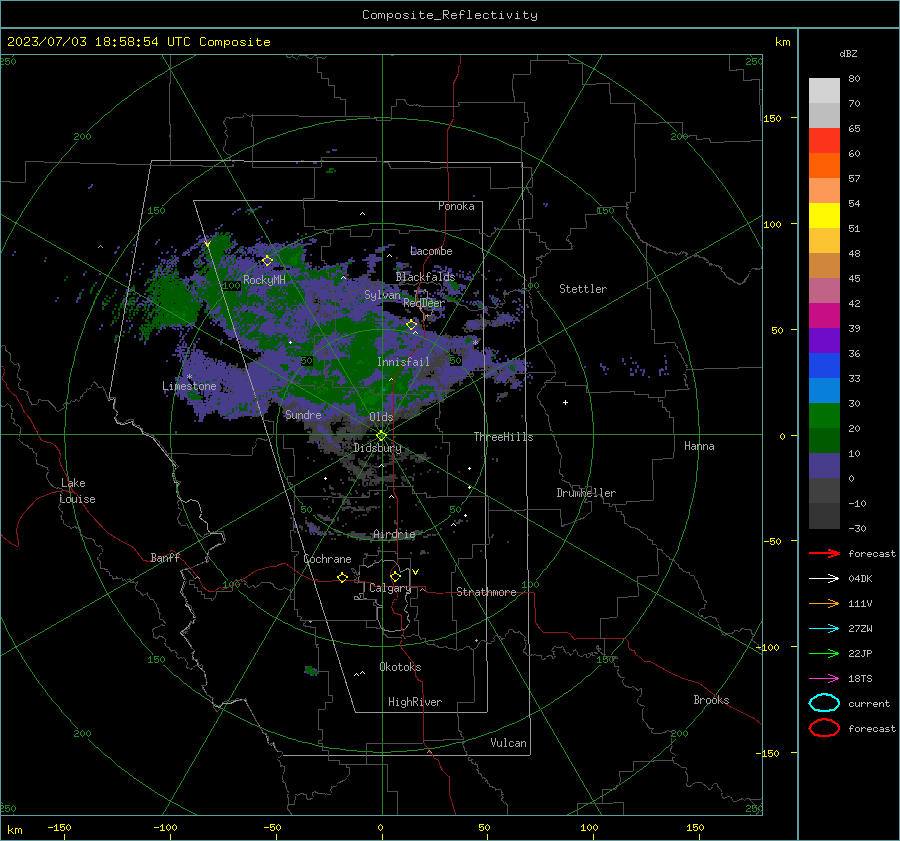Click the cyan 'current' ellipse symbol

pyautogui.click(x=824, y=703)
